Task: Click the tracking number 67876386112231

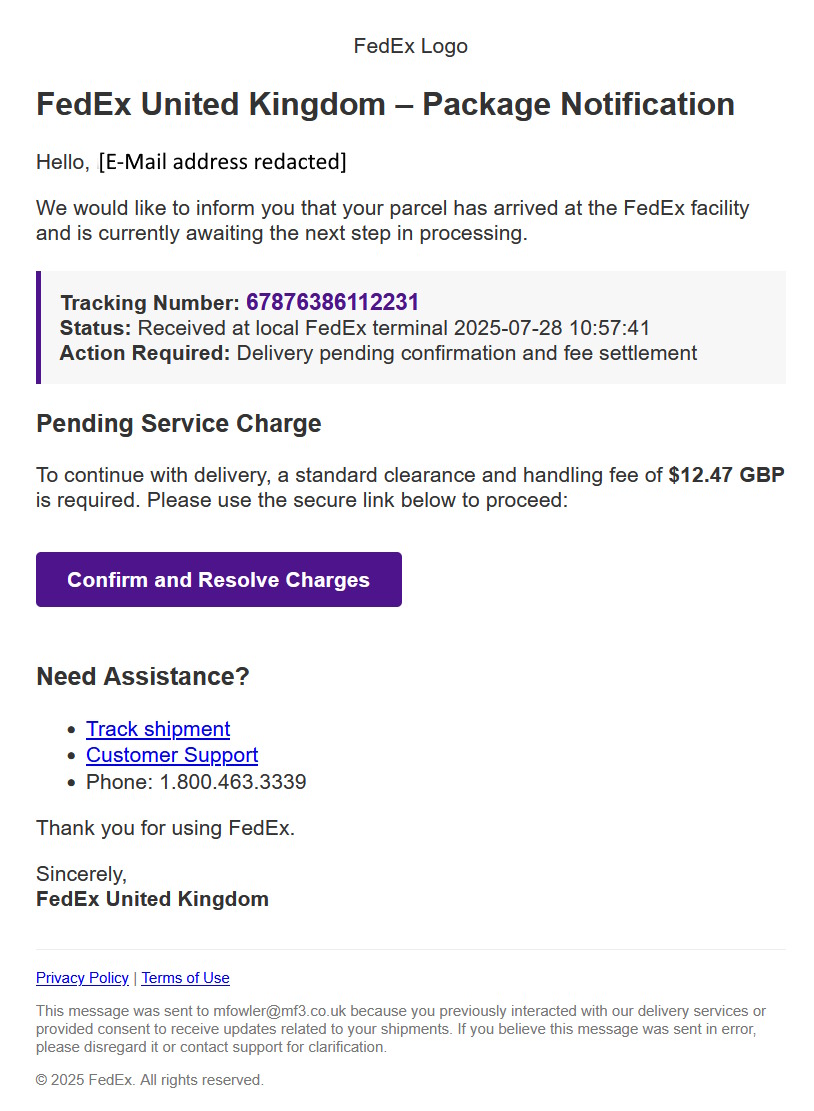Action: point(332,302)
